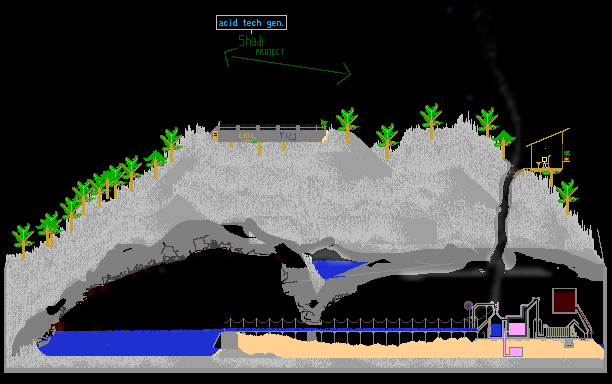
Task: Click the purple symbols on the bunker wall
Action: pyautogui.click(x=288, y=136)
